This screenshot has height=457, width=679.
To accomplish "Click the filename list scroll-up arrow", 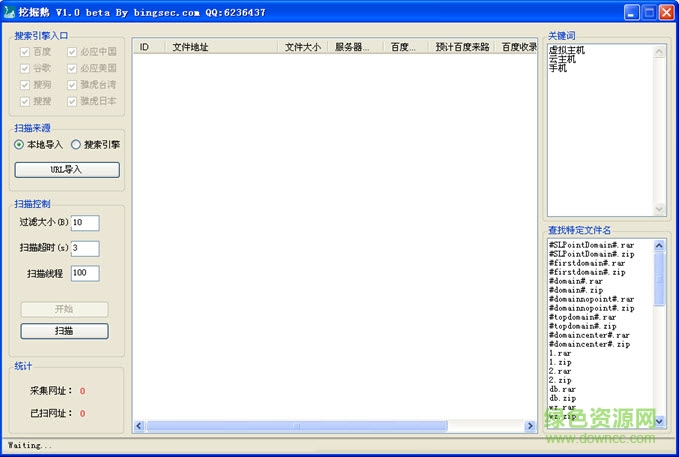I will click(659, 246).
